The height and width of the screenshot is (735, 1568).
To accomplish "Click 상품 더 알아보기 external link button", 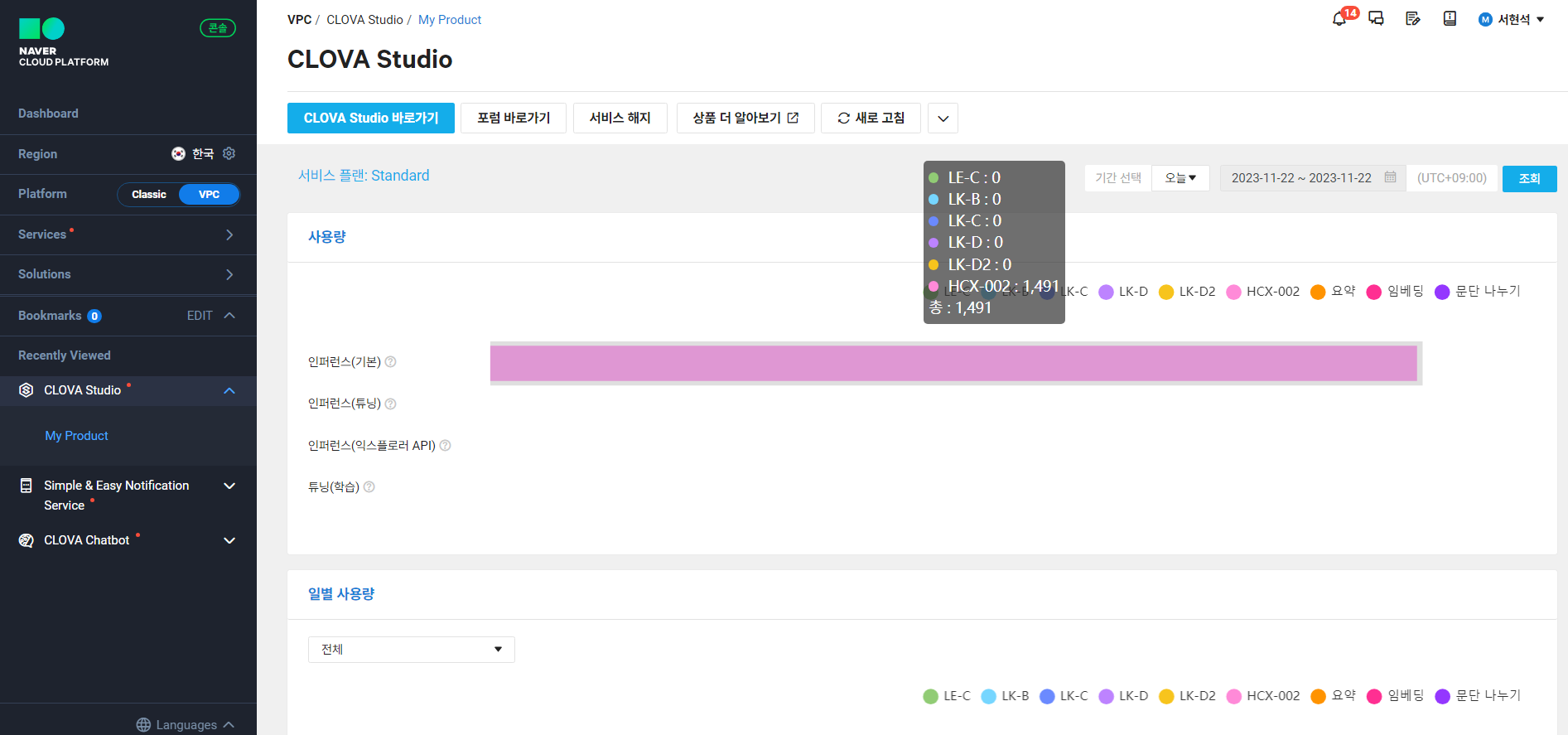I will coord(745,118).
